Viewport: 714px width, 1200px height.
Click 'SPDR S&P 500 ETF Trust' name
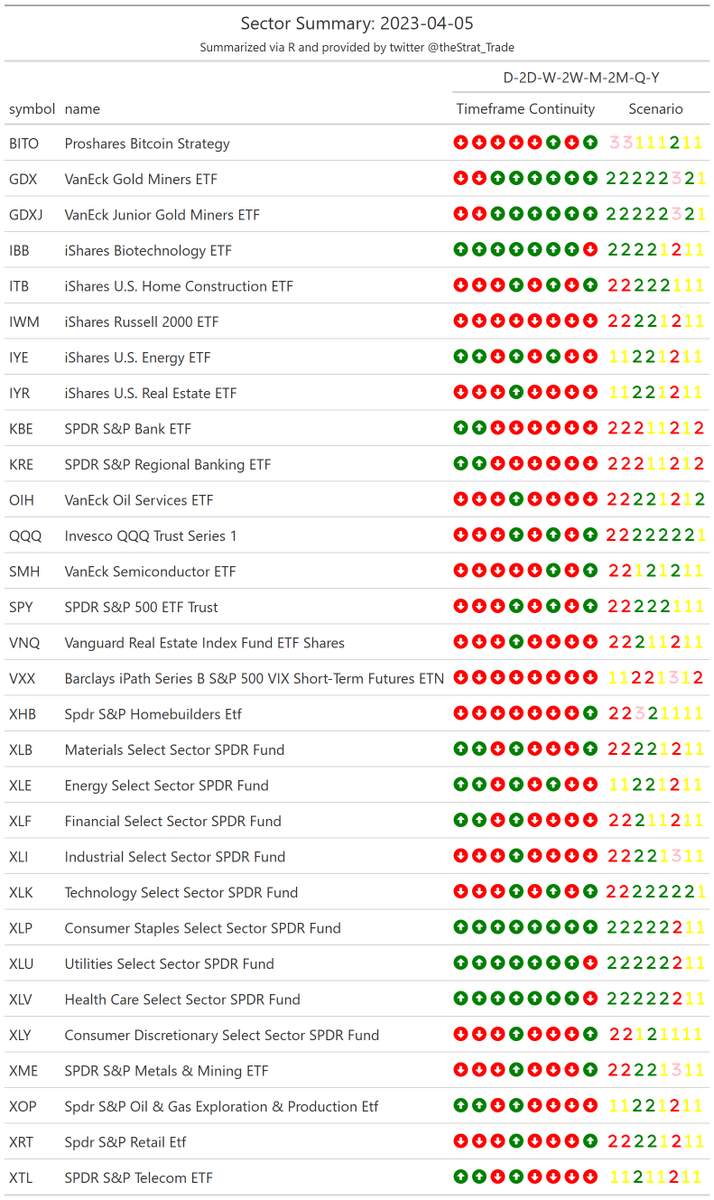[x=141, y=607]
